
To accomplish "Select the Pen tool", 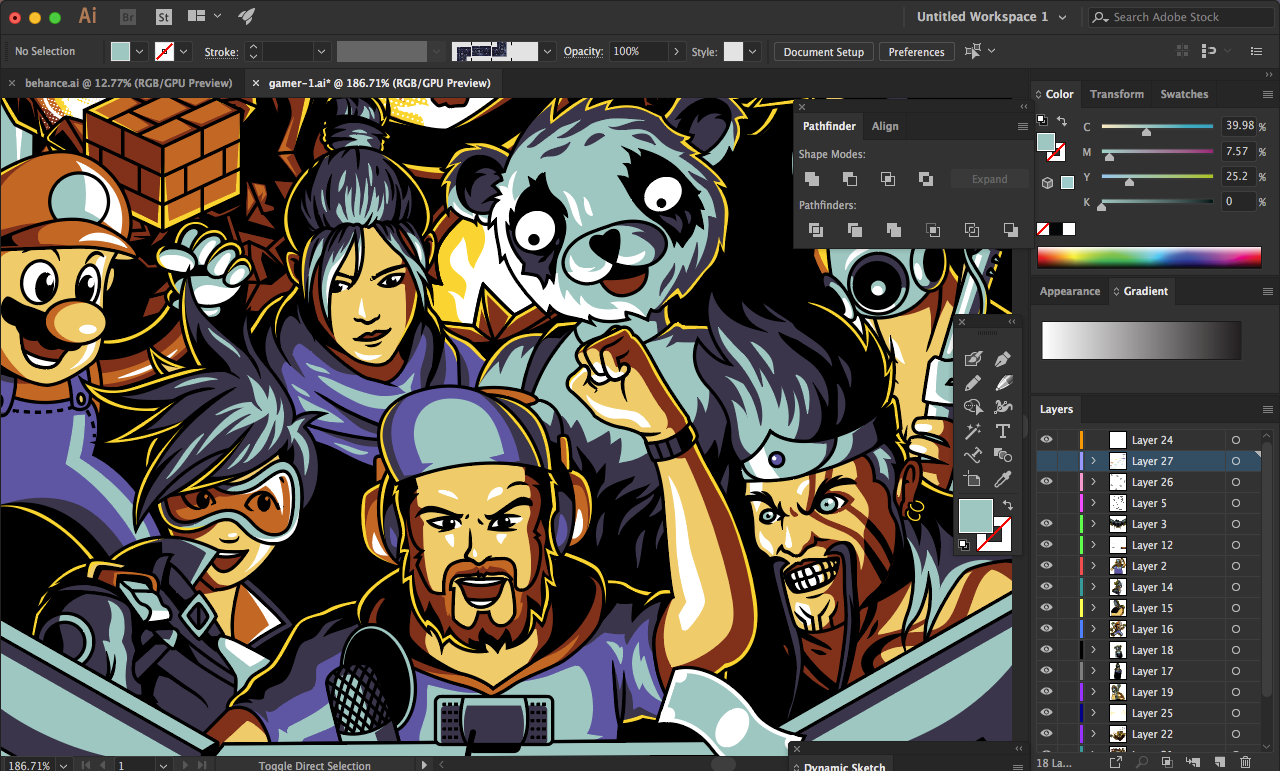I will point(1002,359).
